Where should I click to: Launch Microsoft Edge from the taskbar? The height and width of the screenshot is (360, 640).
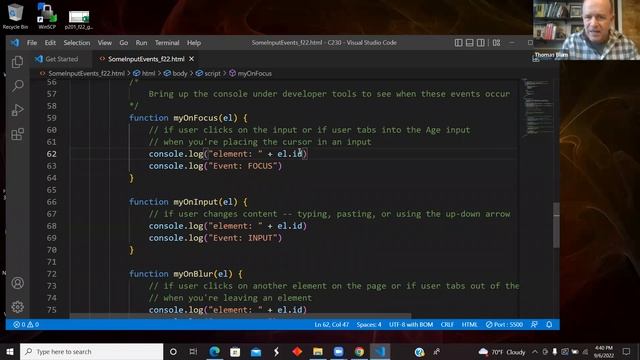214,351
